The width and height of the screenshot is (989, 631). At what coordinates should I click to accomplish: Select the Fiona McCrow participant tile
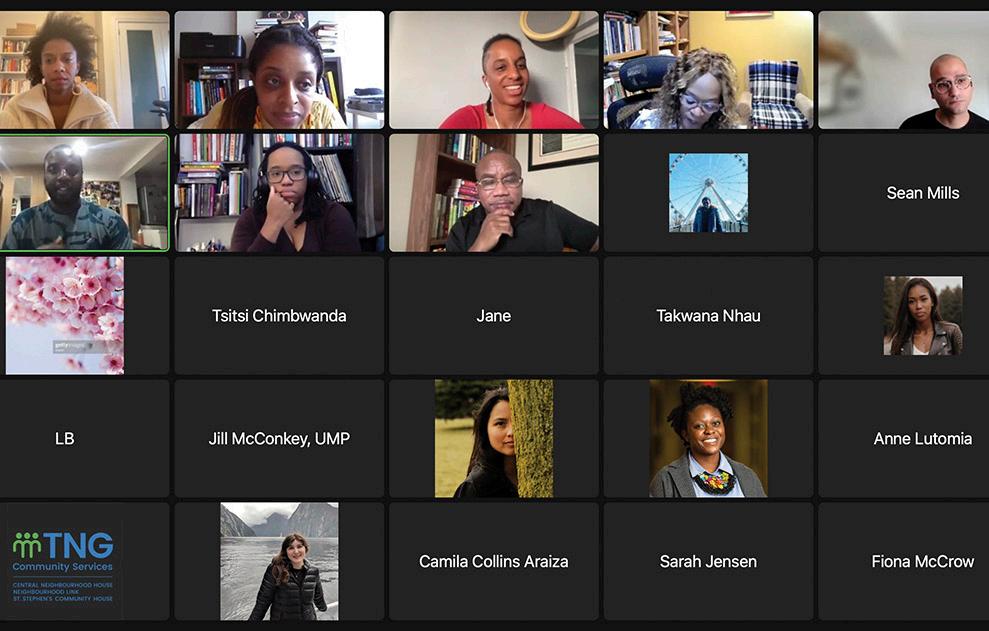903,561
